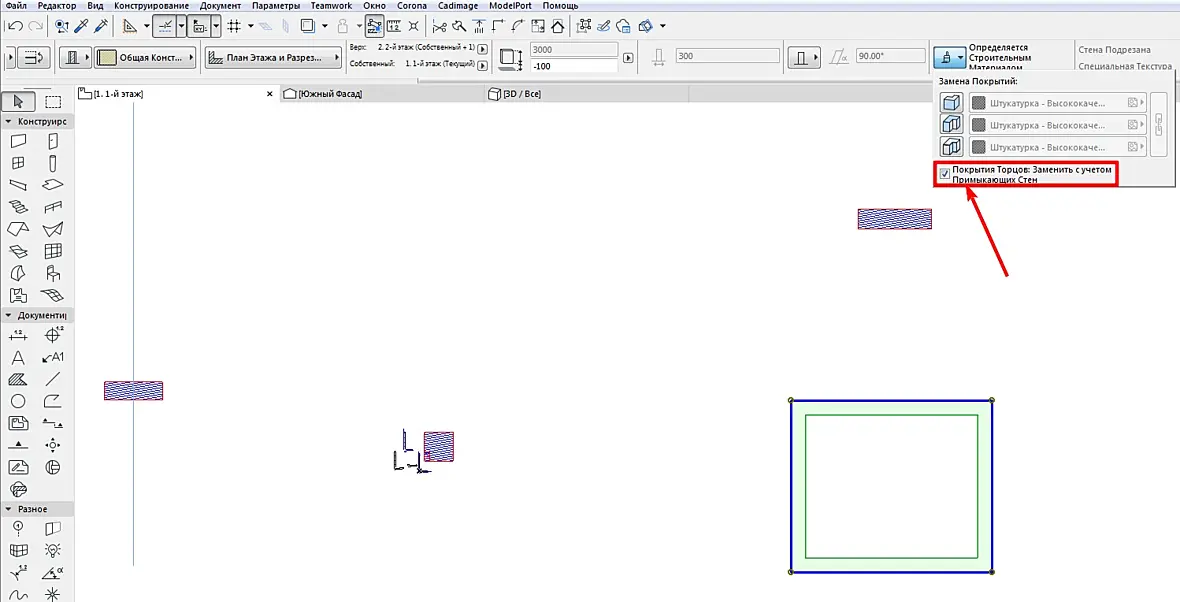Click the eyedropper Pick Up Parameters icon
Image resolution: width=1180 pixels, height=602 pixels.
click(x=82, y=26)
